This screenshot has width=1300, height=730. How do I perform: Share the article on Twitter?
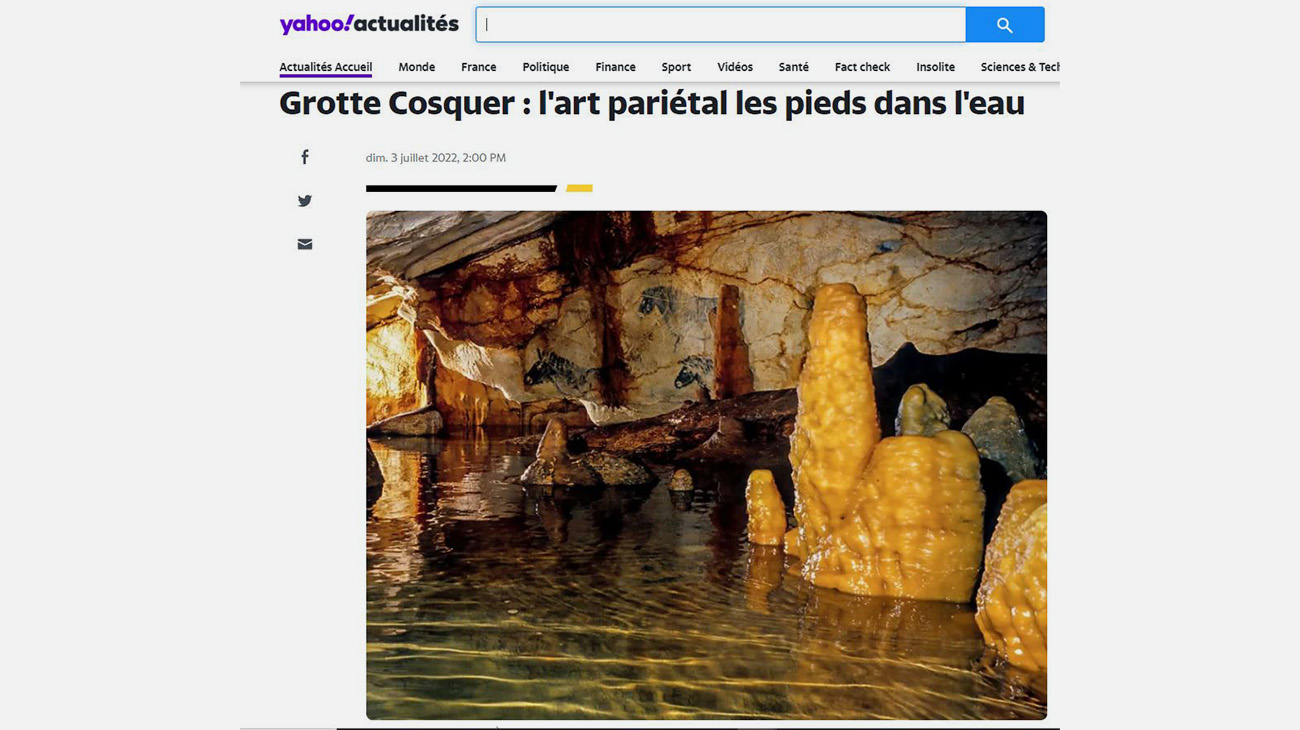tap(305, 201)
